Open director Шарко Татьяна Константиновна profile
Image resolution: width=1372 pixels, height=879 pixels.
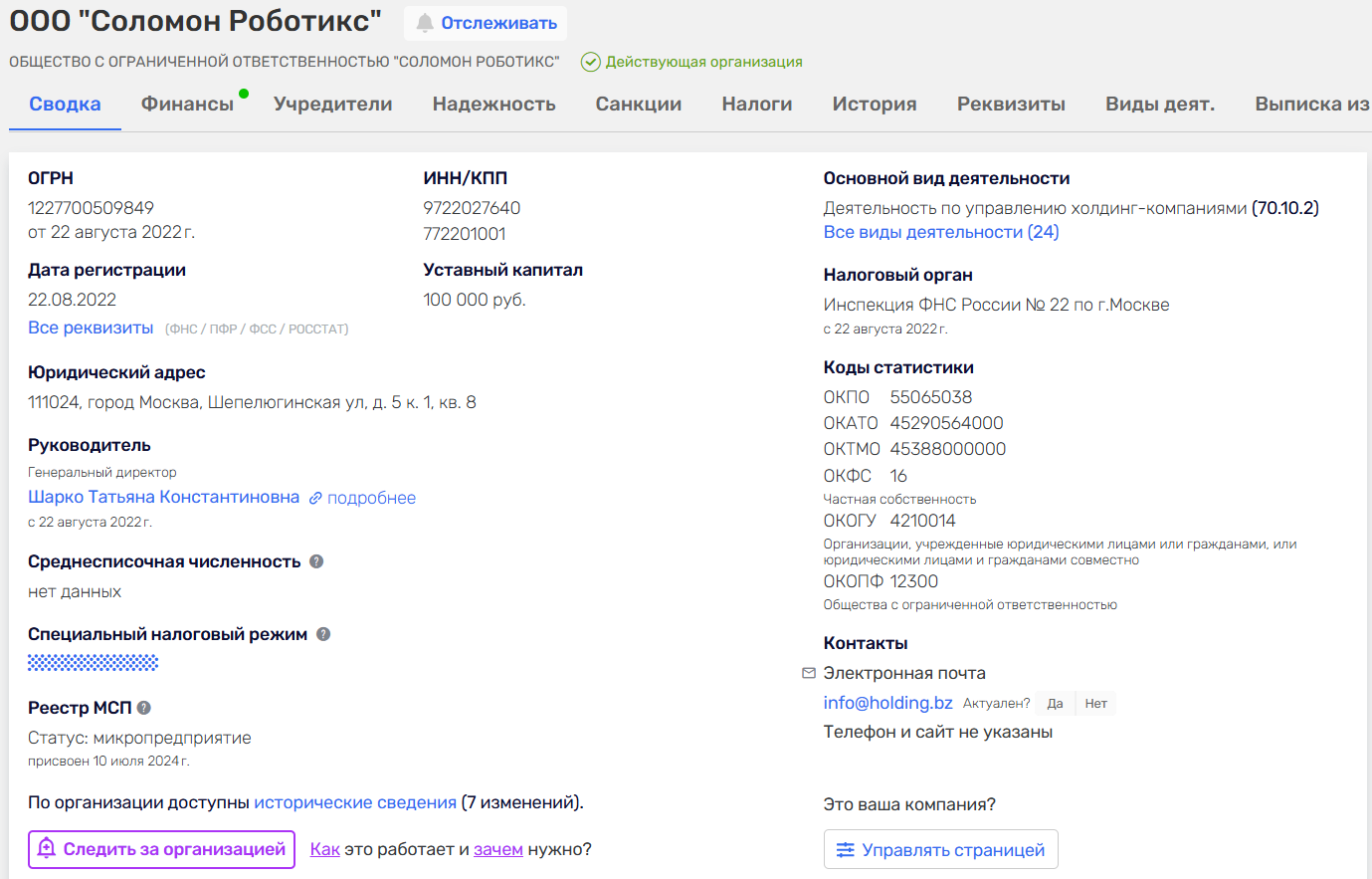(x=163, y=497)
